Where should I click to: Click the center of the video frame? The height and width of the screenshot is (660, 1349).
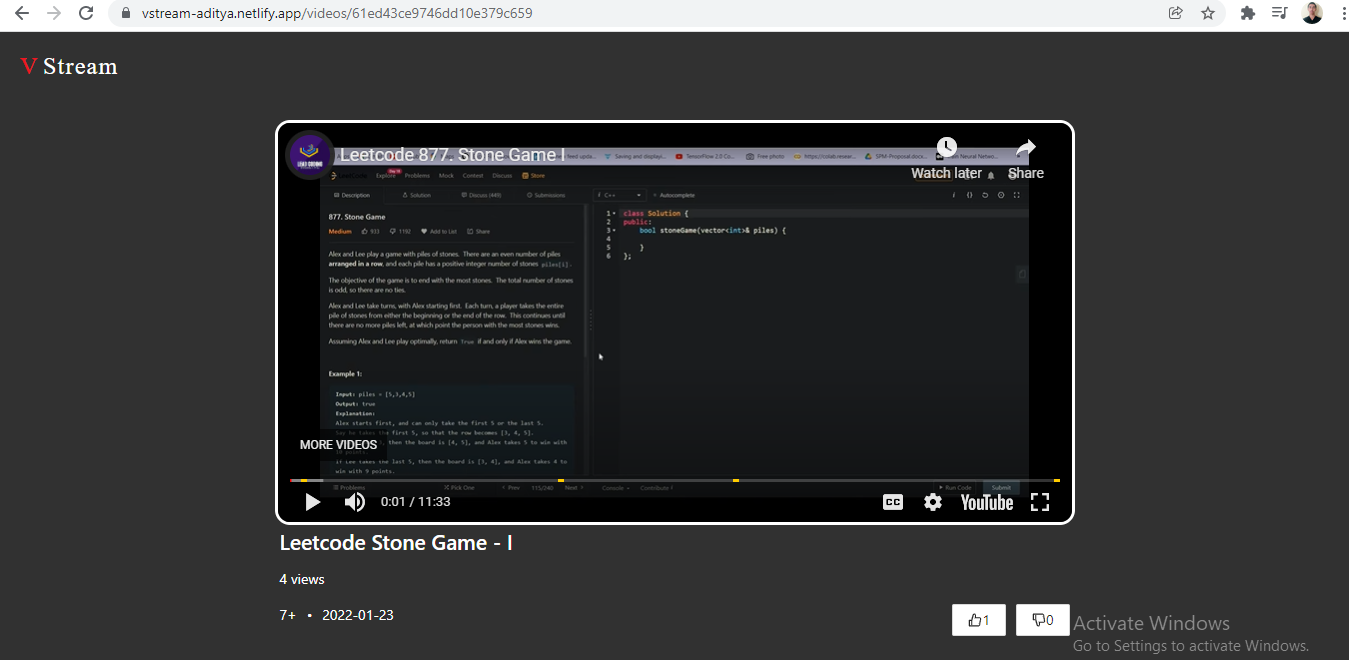click(x=675, y=322)
